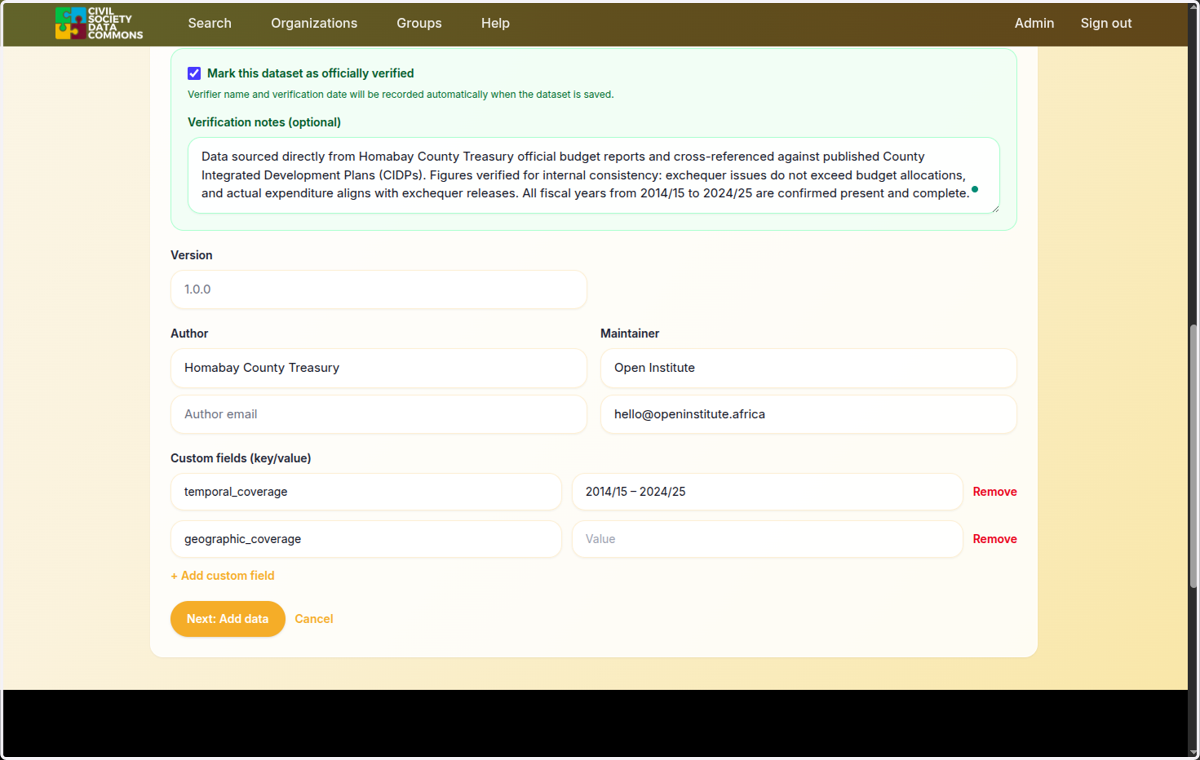Viewport: 1200px width, 760px height.
Task: Uncheck Mark this dataset as officially verified
Action: (x=194, y=73)
